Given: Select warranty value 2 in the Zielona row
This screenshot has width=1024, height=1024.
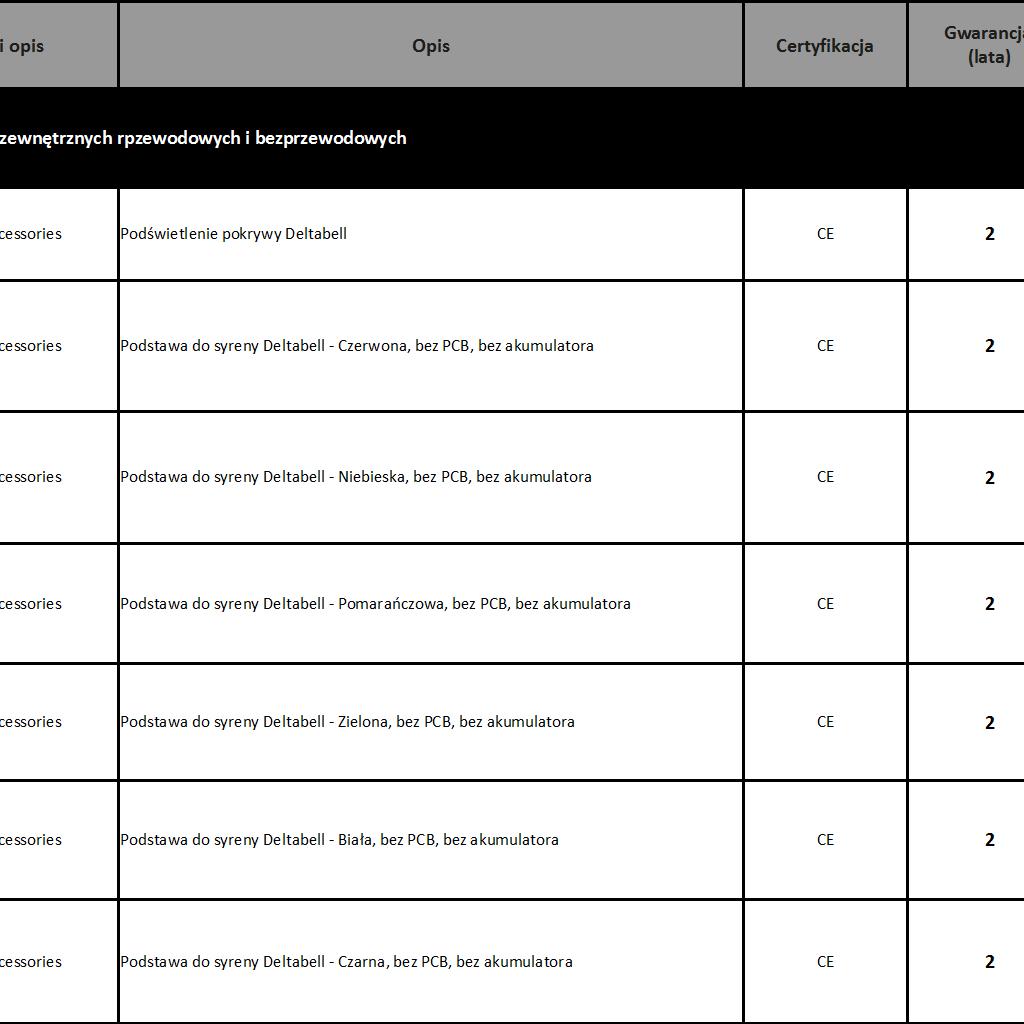Looking at the screenshot, I should coord(967,722).
